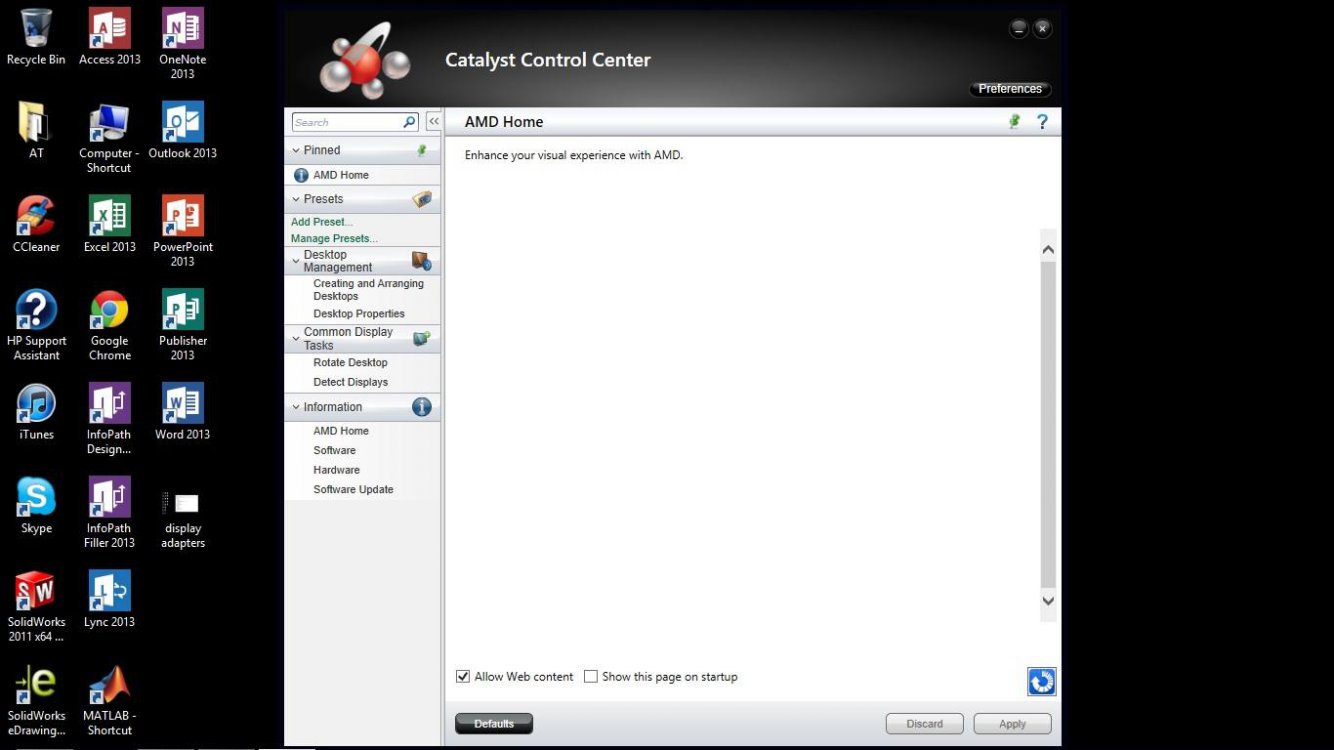Click the Defaults button

494,724
